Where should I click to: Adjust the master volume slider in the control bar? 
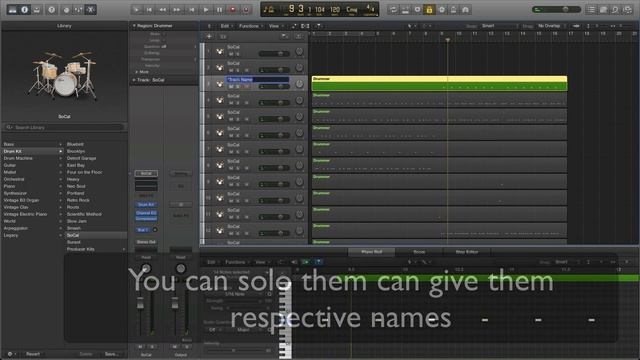(556, 9)
